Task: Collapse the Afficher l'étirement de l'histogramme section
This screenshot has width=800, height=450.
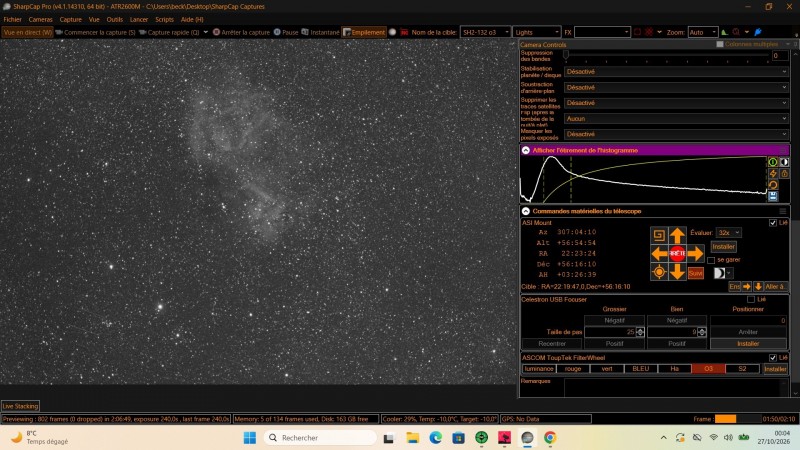Action: tap(526, 151)
